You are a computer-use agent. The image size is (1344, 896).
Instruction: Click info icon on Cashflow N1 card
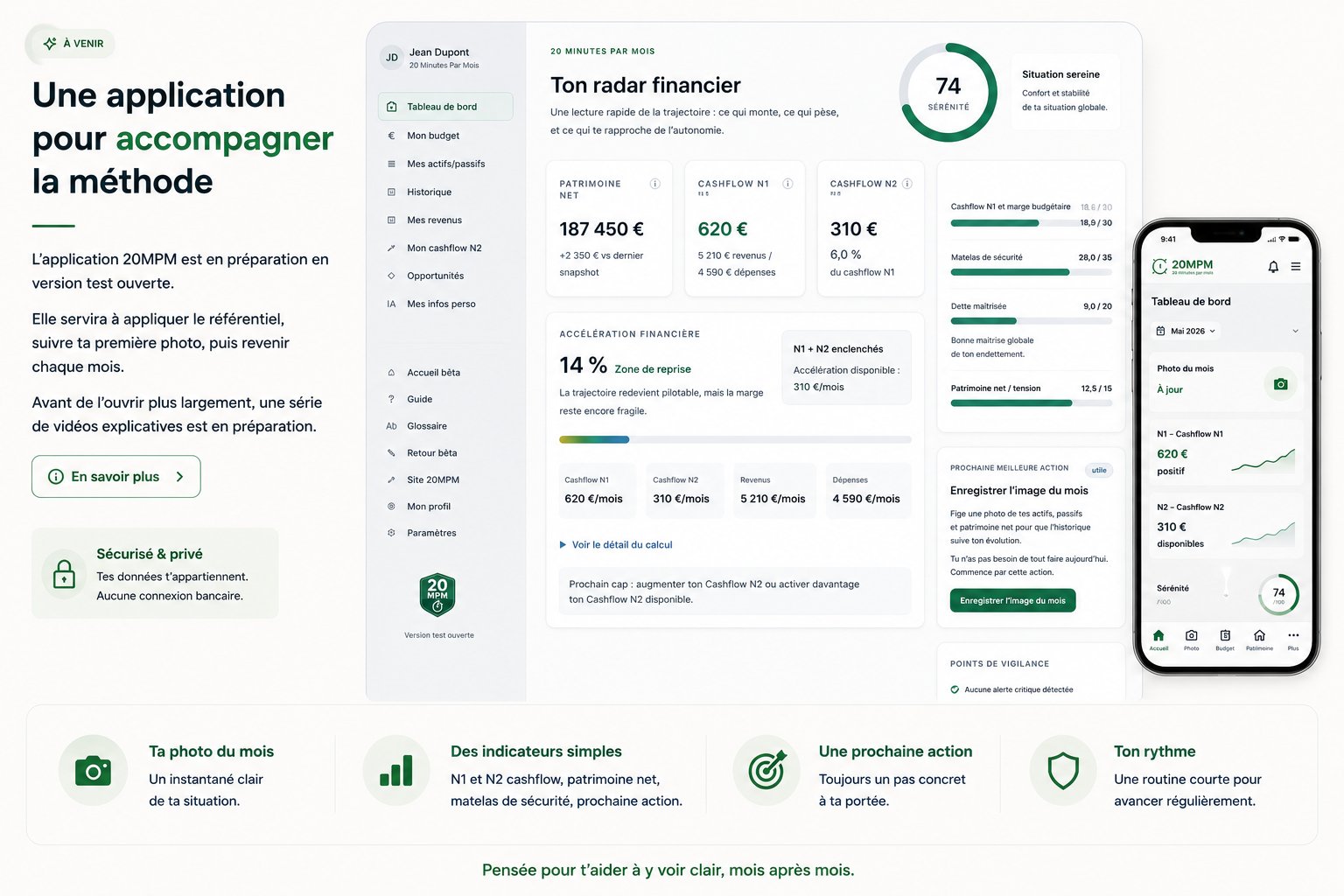coord(787,184)
